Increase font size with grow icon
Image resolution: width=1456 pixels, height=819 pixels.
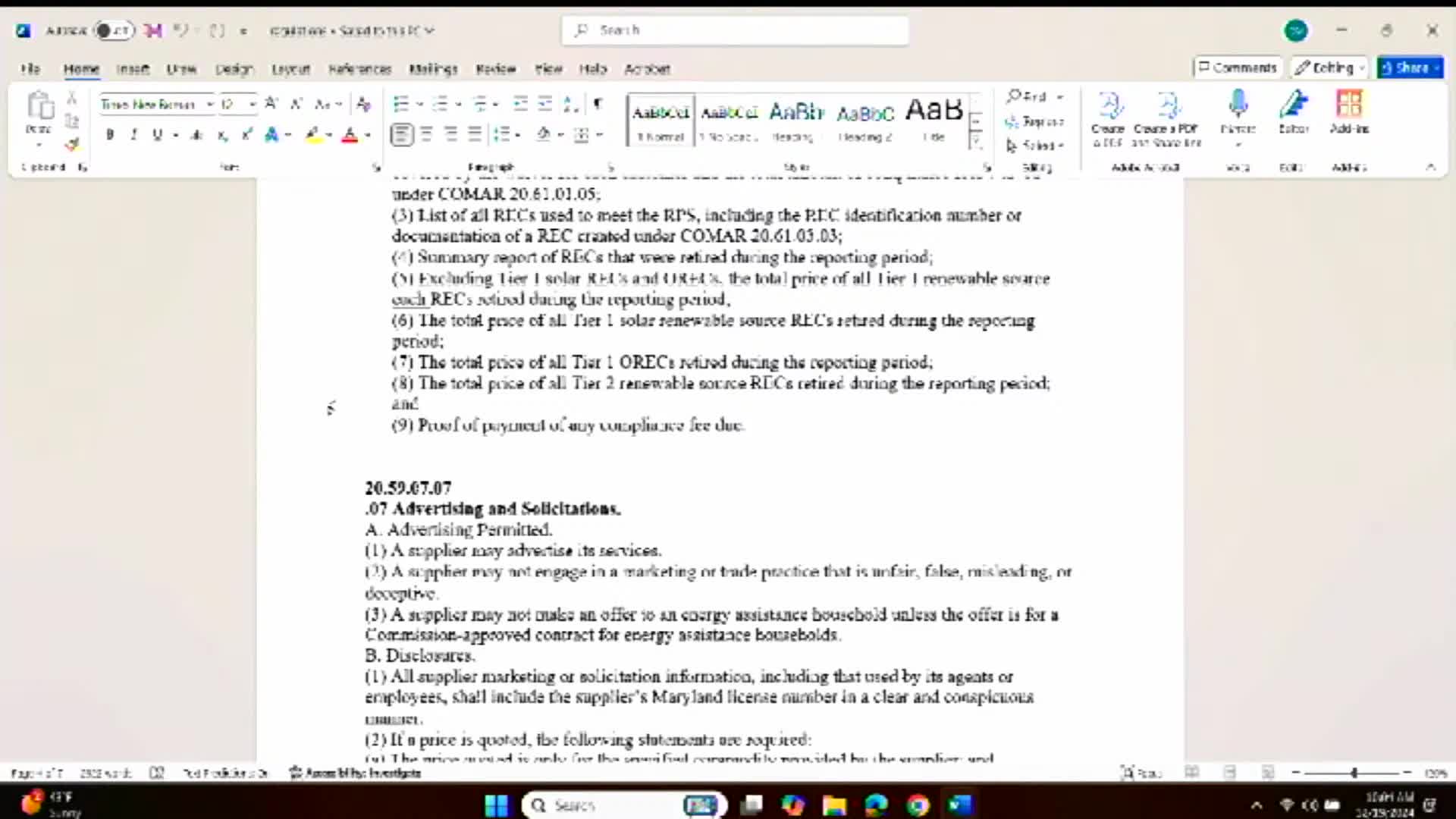coord(271,104)
